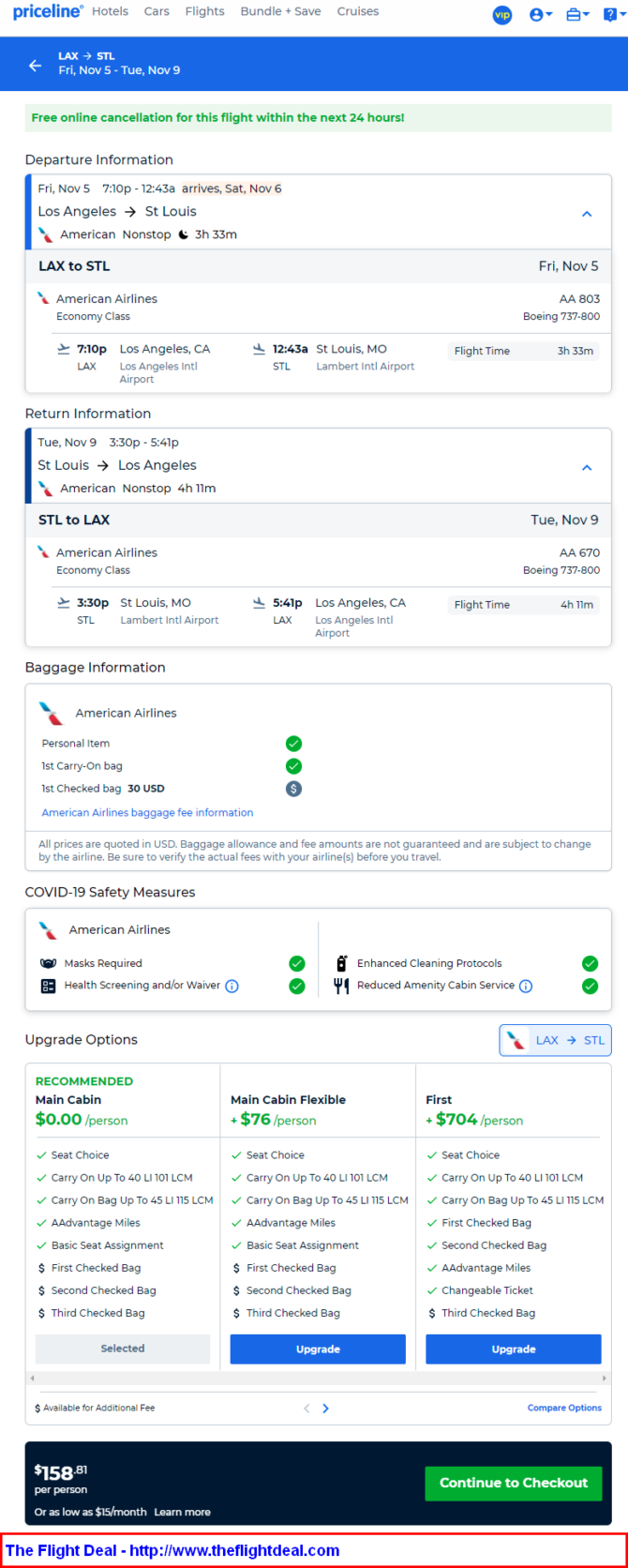
Task: Click the Compare Options link
Action: pos(564,1408)
